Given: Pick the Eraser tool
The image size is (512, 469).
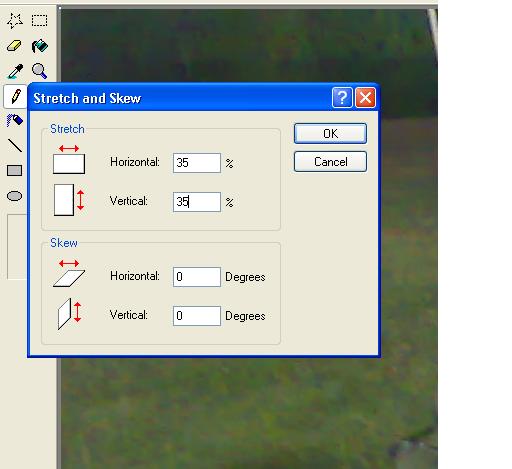Looking at the screenshot, I should point(15,46).
